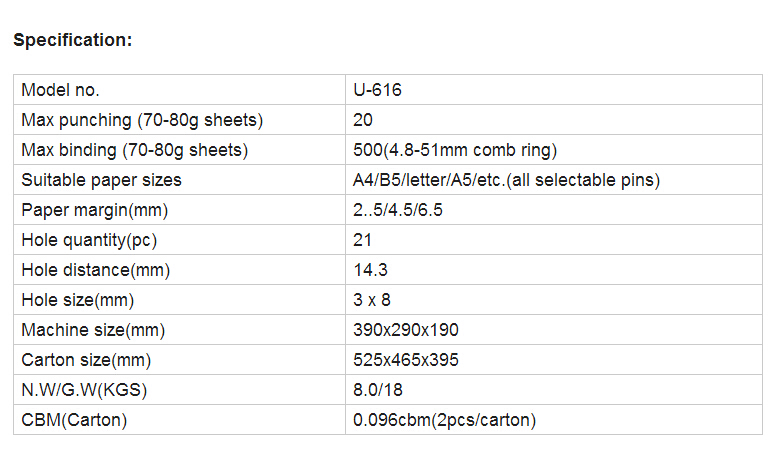Click the Machine size(mm) label

93,330
